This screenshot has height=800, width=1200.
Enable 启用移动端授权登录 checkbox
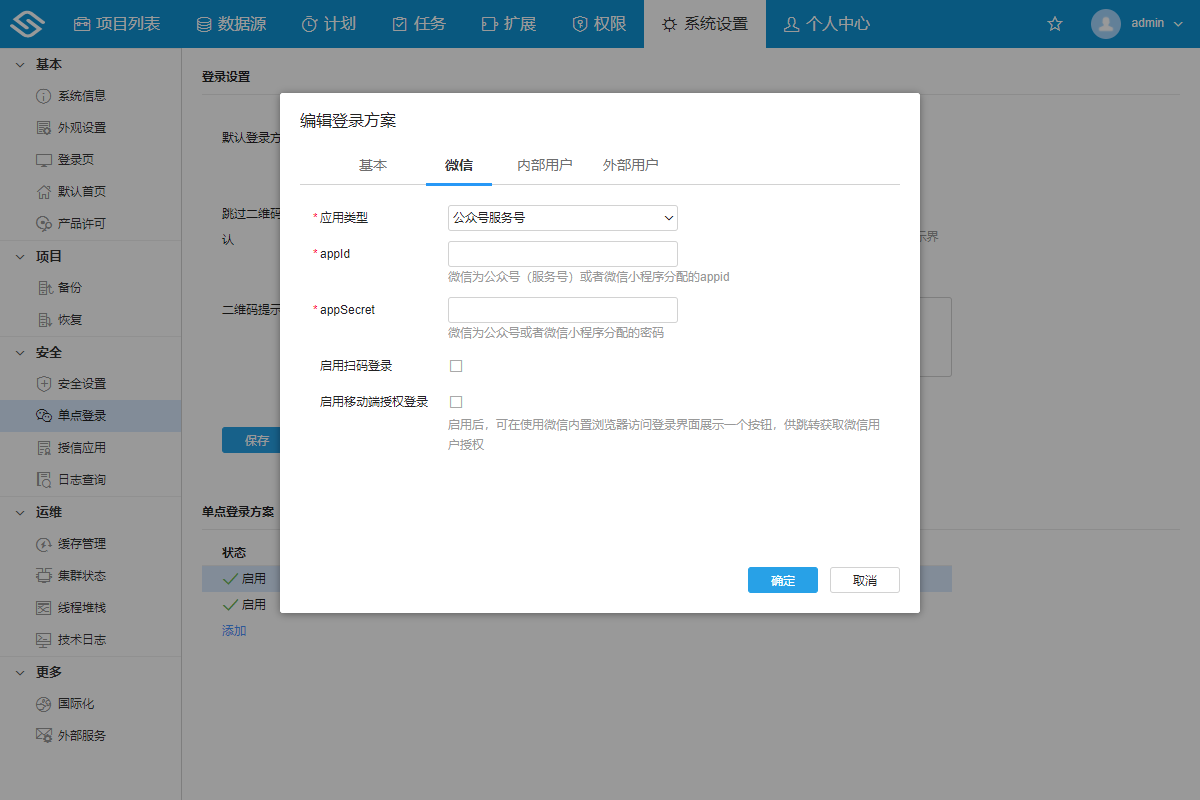[456, 400]
